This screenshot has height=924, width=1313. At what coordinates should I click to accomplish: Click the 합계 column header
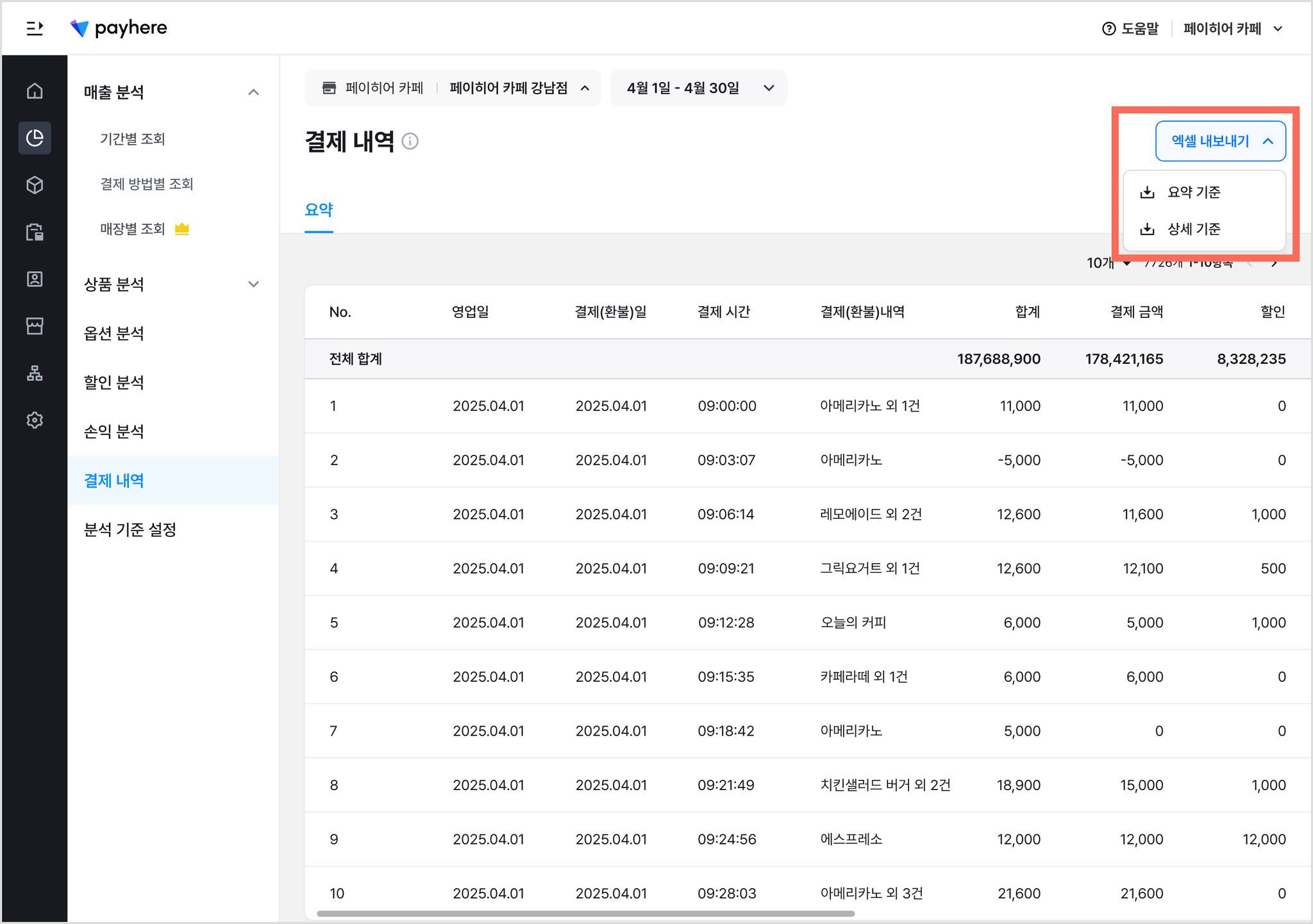click(x=1028, y=312)
